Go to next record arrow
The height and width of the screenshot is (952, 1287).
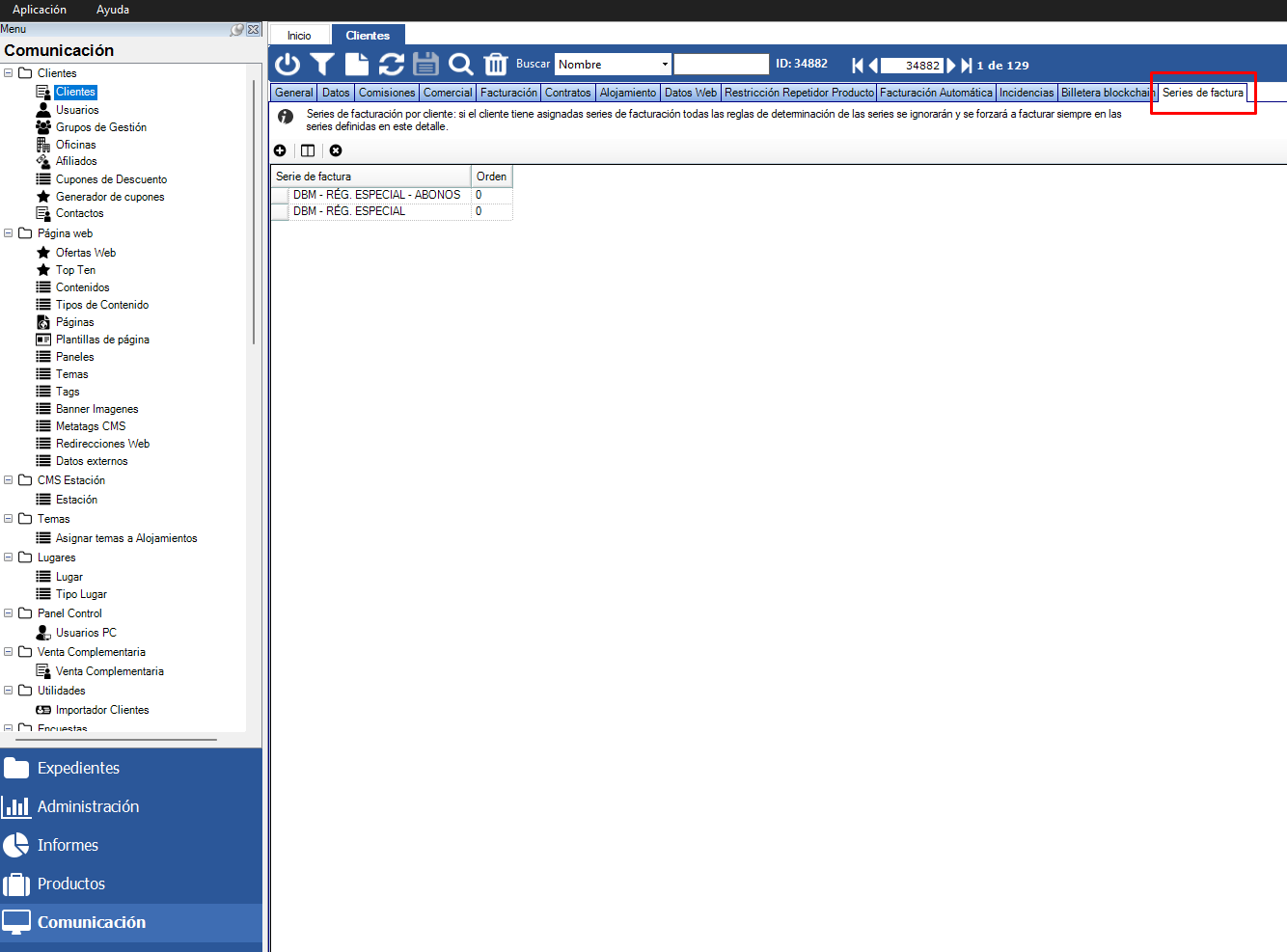point(951,66)
